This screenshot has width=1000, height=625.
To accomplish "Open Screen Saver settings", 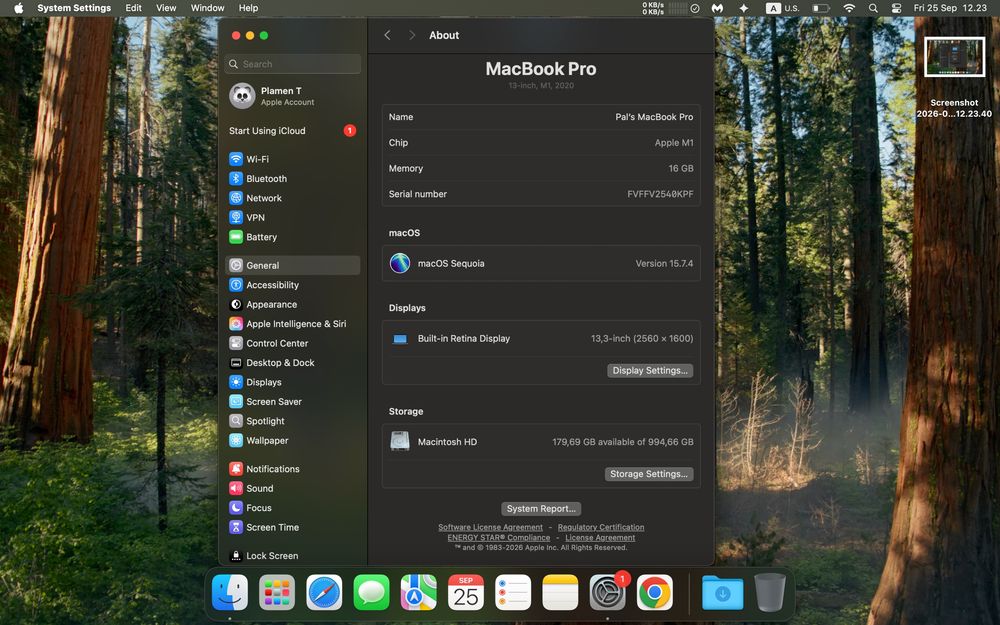I will coord(293,402).
